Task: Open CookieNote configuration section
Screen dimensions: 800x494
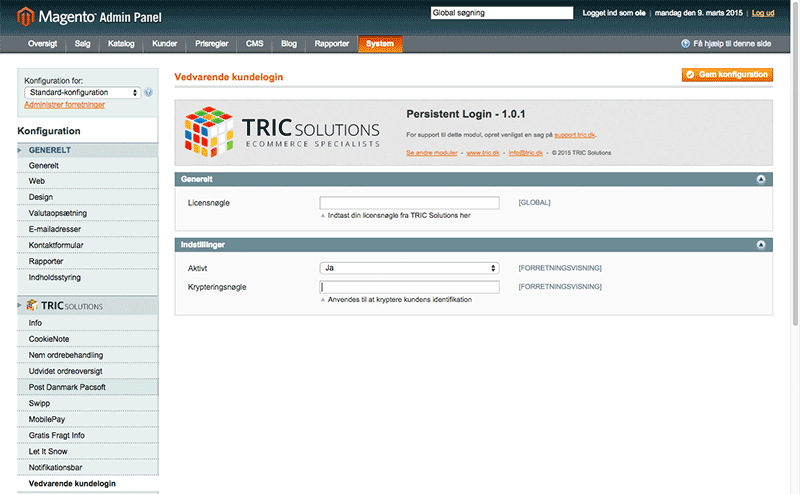Action: coord(49,339)
